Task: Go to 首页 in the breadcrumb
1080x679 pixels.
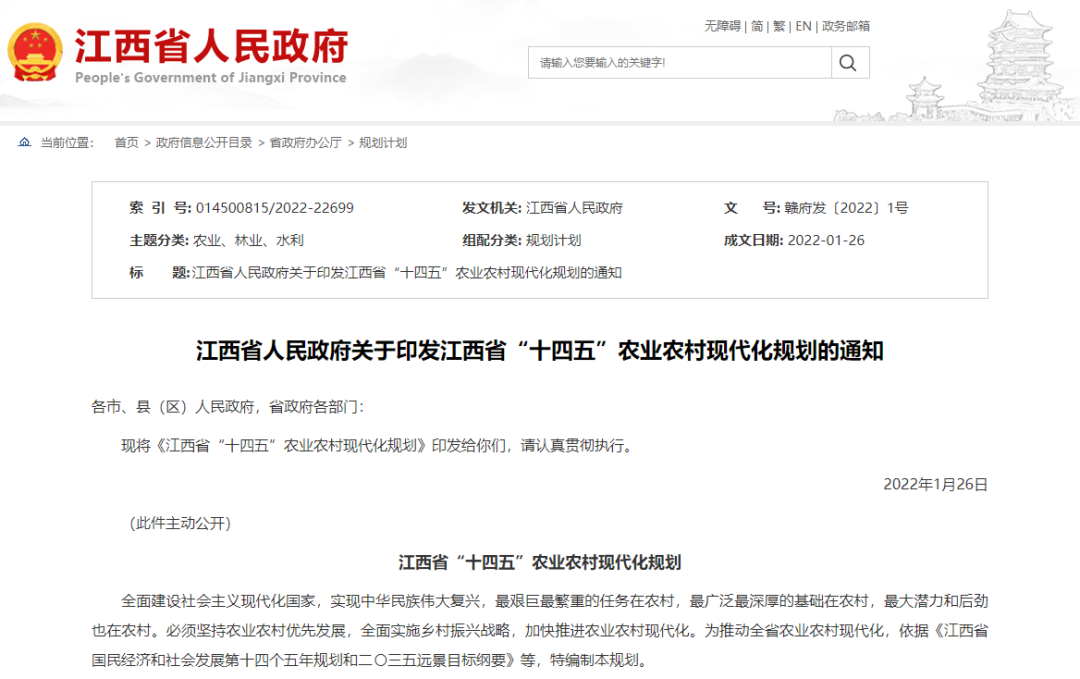Action: (x=126, y=143)
